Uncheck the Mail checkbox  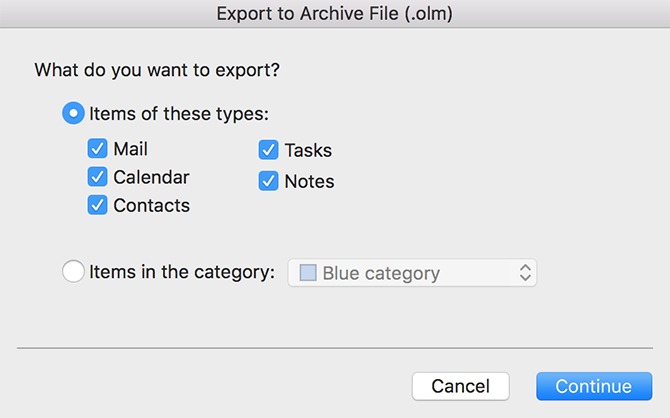click(97, 148)
